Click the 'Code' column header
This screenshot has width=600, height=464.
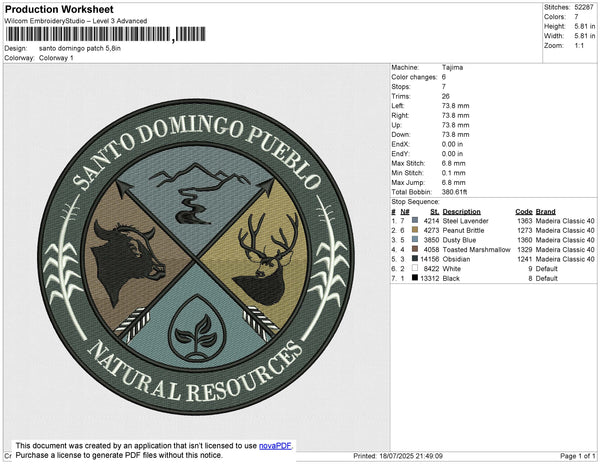click(524, 212)
